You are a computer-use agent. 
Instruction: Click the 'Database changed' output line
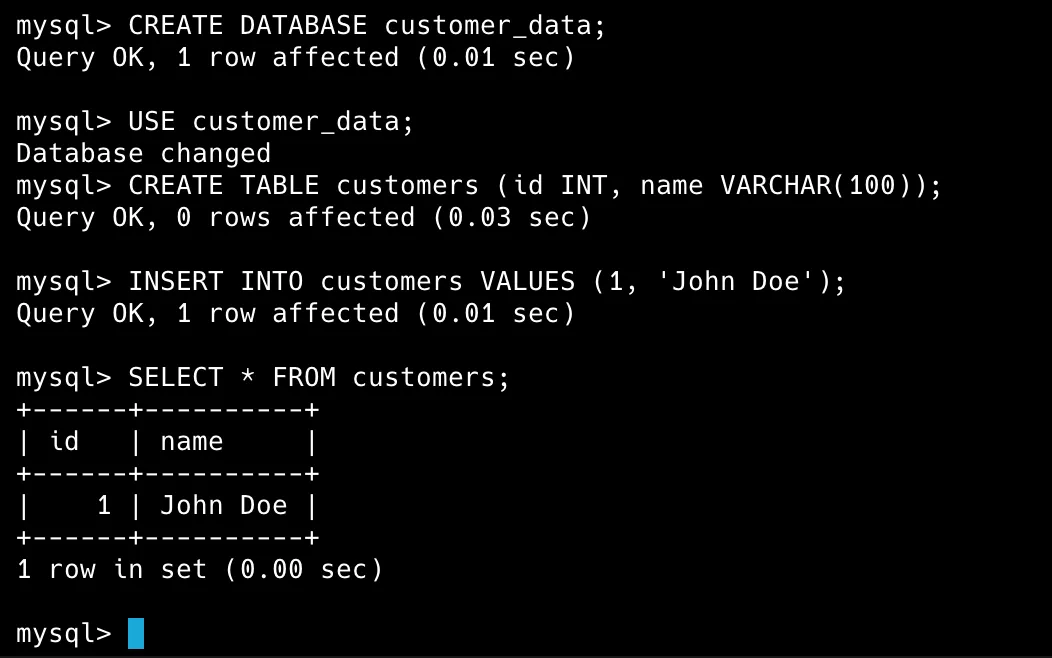tap(144, 154)
